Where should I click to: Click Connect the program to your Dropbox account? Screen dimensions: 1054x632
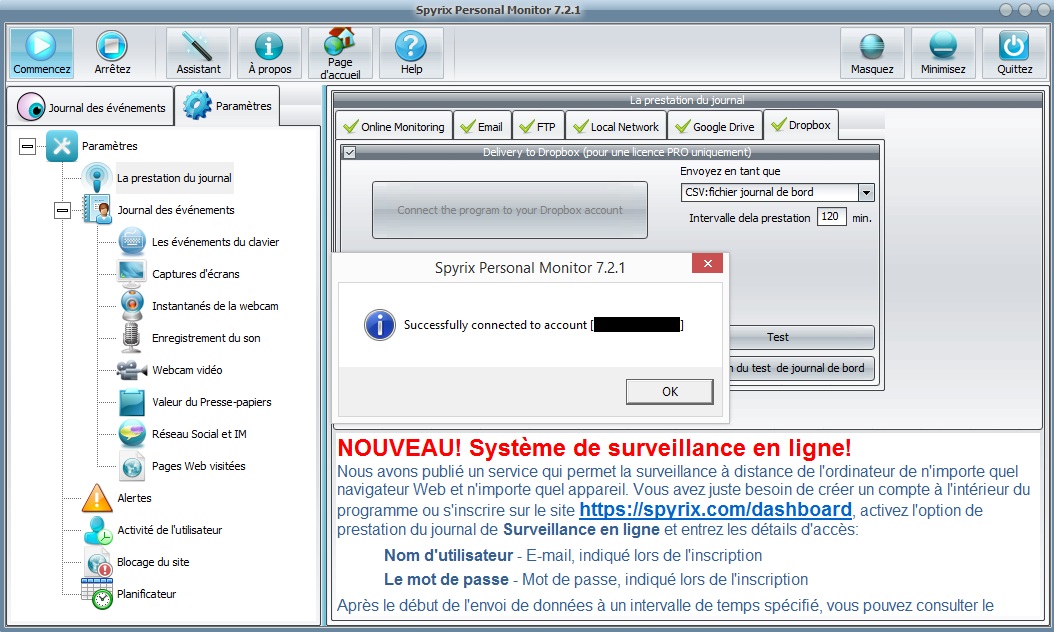point(510,210)
